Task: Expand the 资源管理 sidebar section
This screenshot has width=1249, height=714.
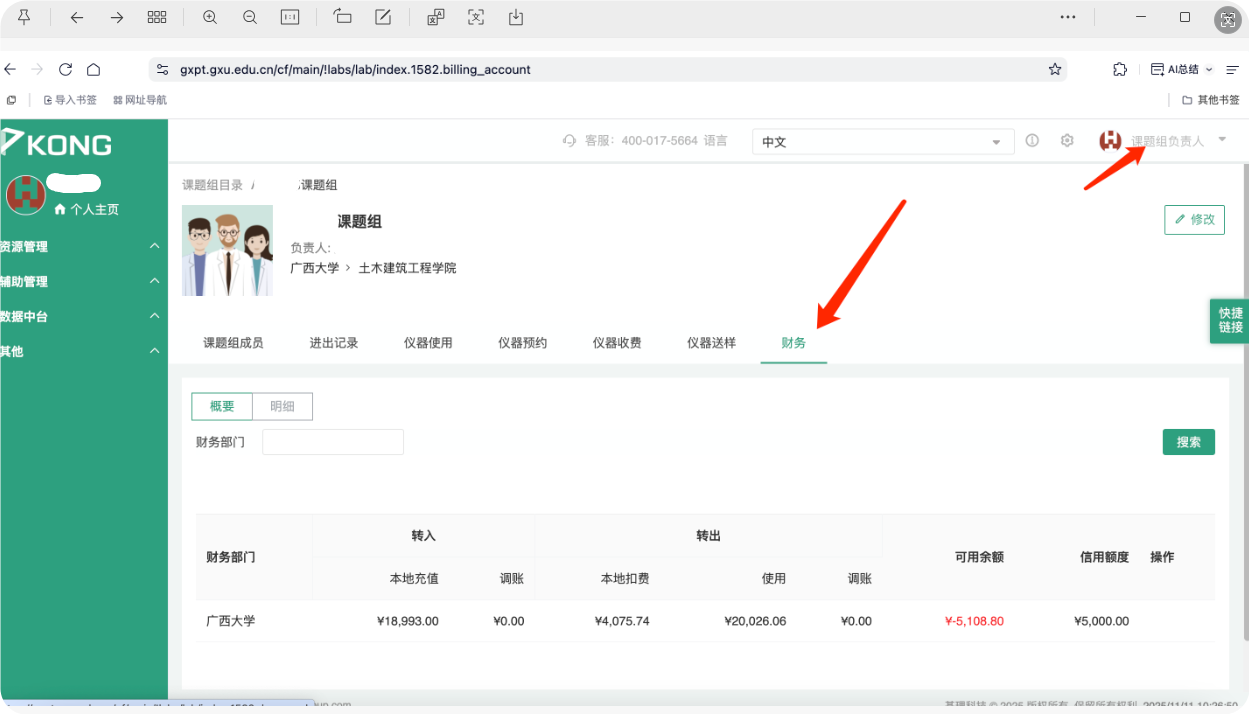Action: point(78,246)
